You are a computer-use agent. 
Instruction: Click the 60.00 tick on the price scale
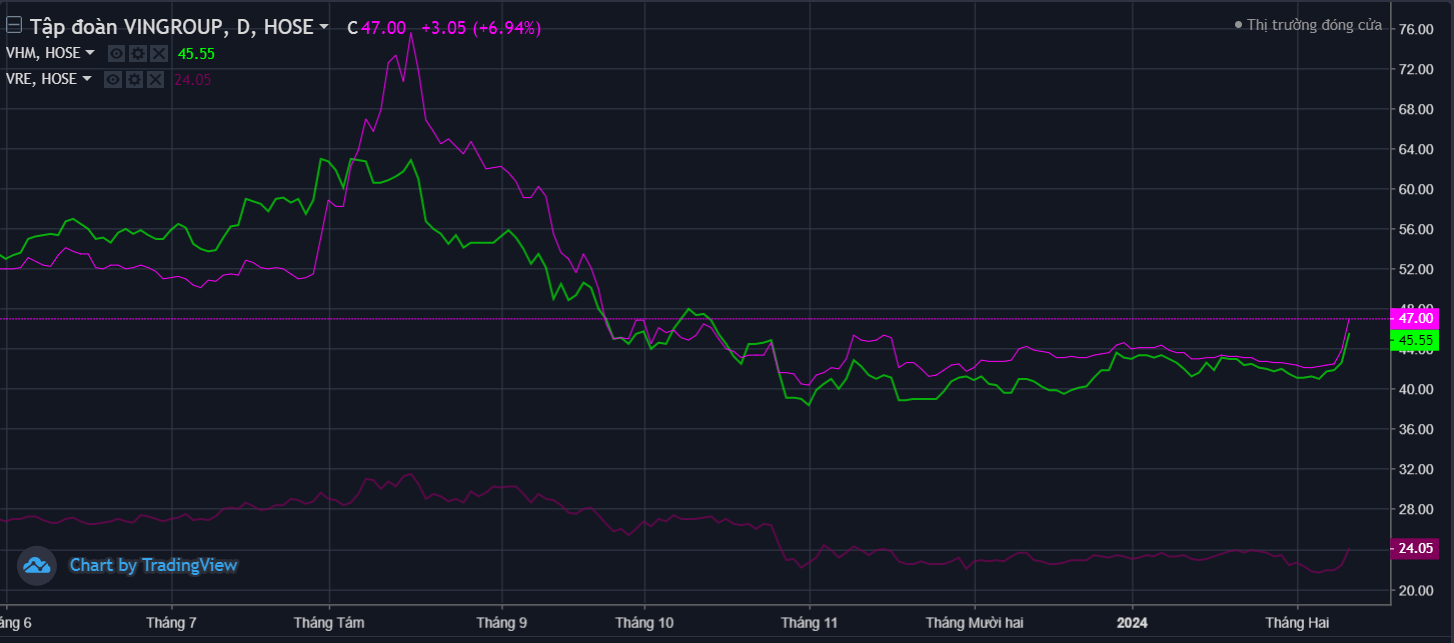[x=1416, y=189]
